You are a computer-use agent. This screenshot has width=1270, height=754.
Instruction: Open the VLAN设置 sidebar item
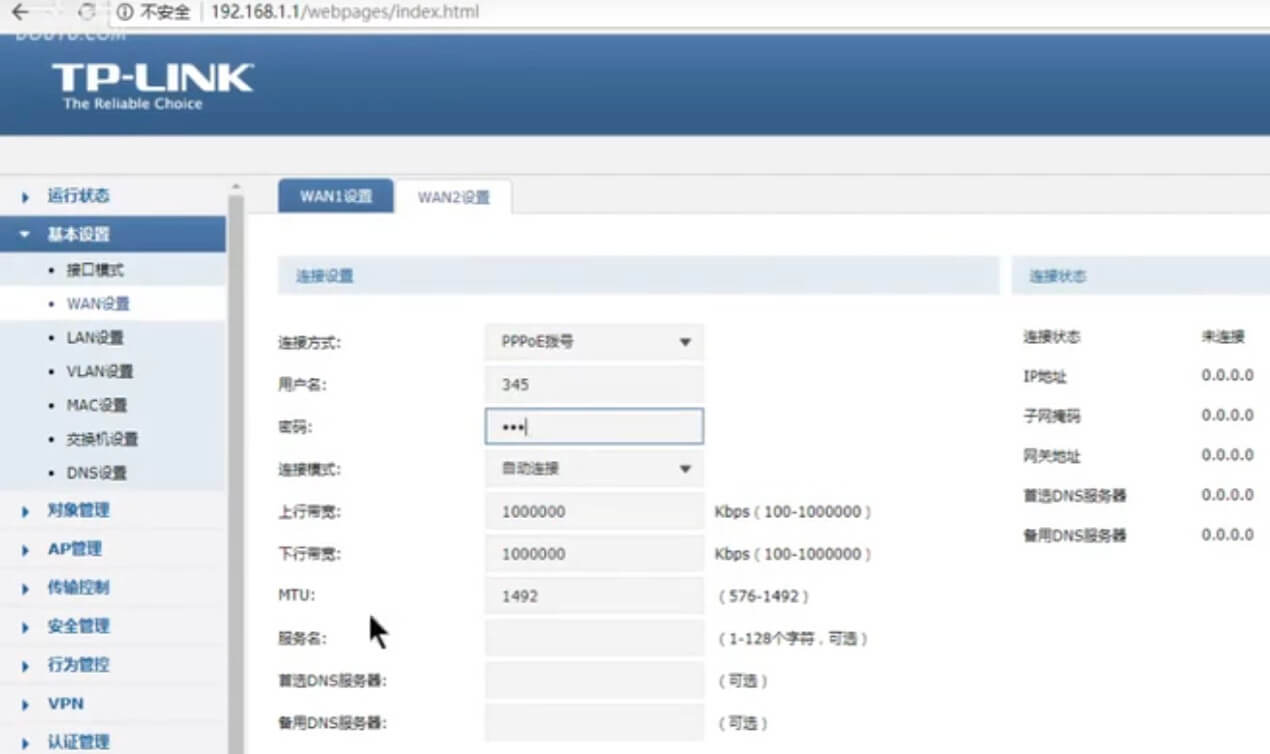(x=99, y=372)
